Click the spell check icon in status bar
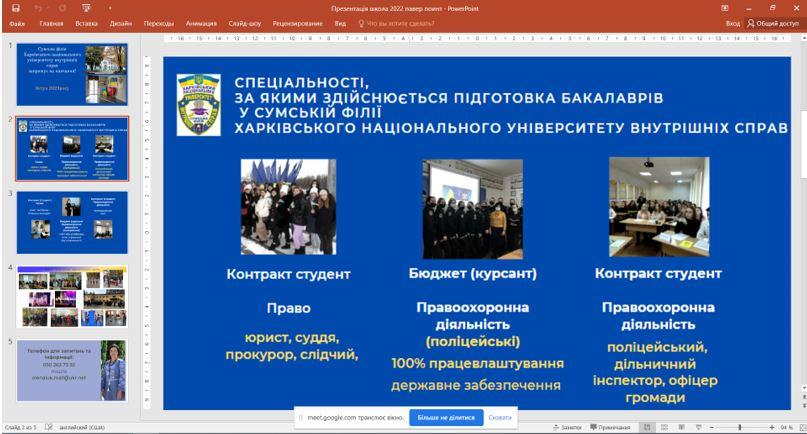The width and height of the screenshot is (807, 434). point(49,427)
